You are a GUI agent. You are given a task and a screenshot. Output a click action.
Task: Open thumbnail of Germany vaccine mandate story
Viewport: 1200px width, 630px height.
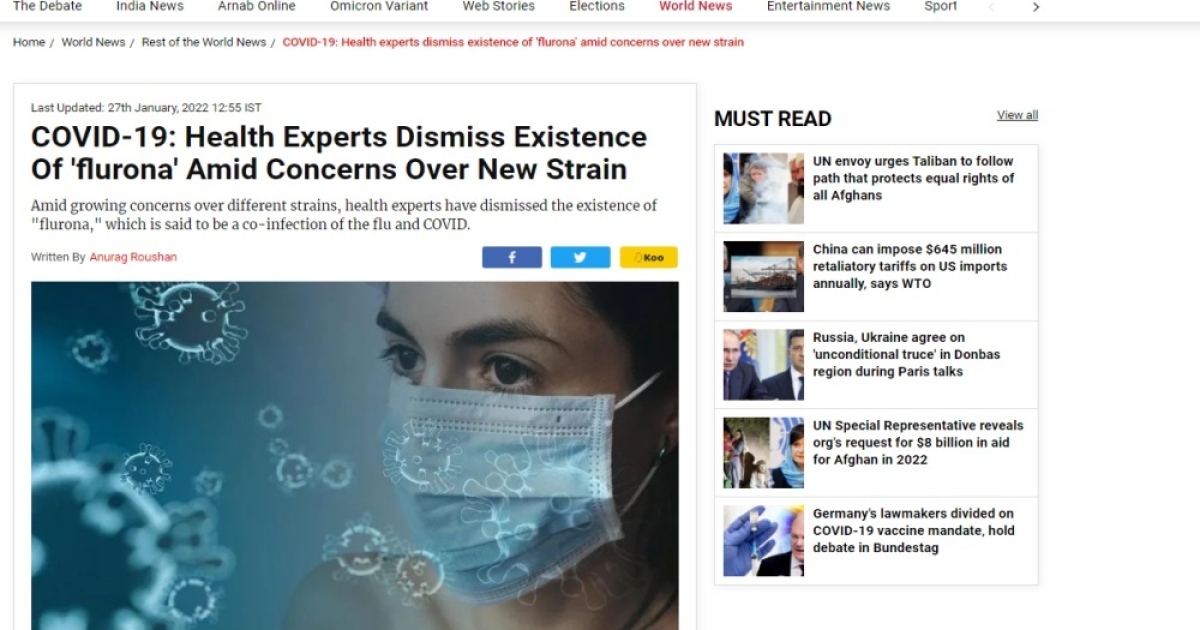pyautogui.click(x=763, y=540)
